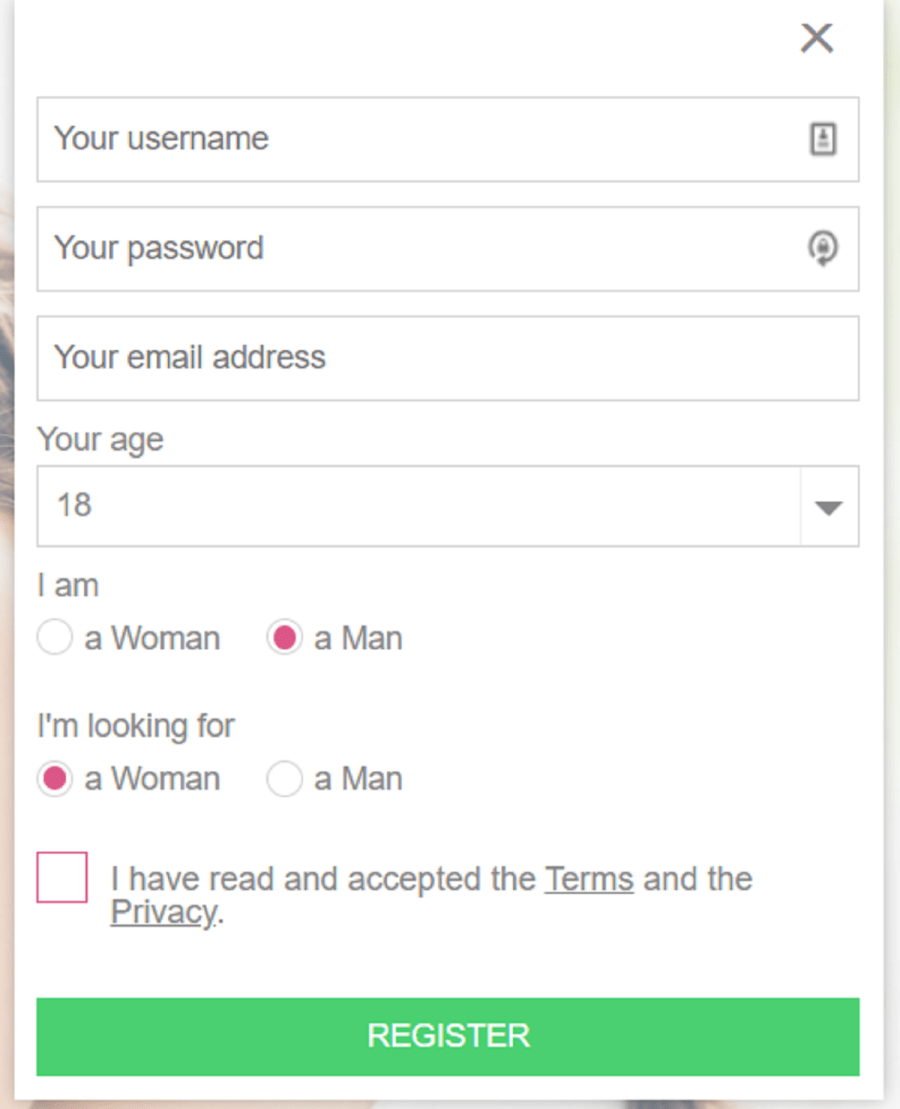Viewport: 900px width, 1109px height.
Task: Check the Terms and Privacy acceptance checkbox
Action: click(61, 879)
